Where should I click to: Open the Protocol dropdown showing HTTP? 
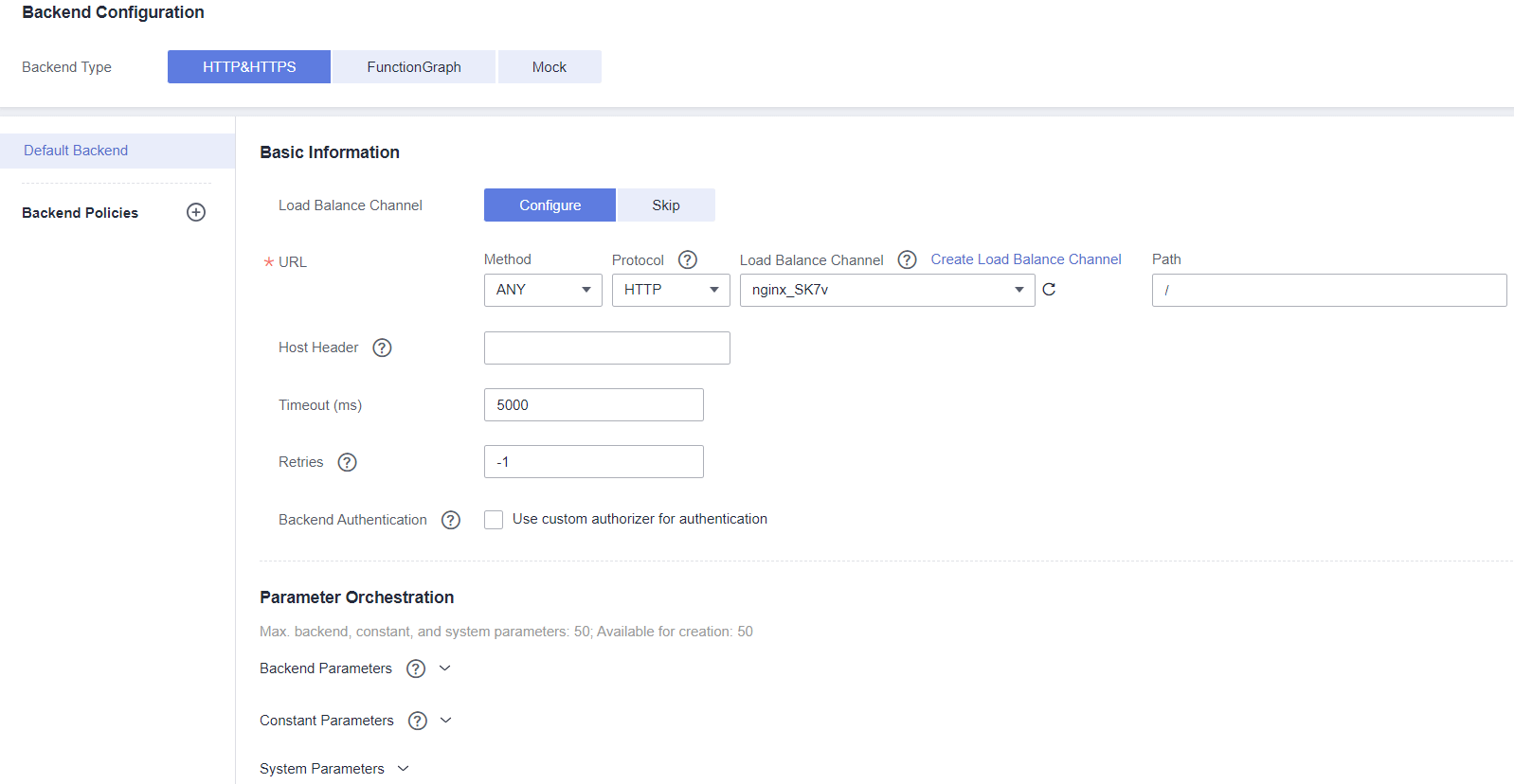tap(671, 290)
